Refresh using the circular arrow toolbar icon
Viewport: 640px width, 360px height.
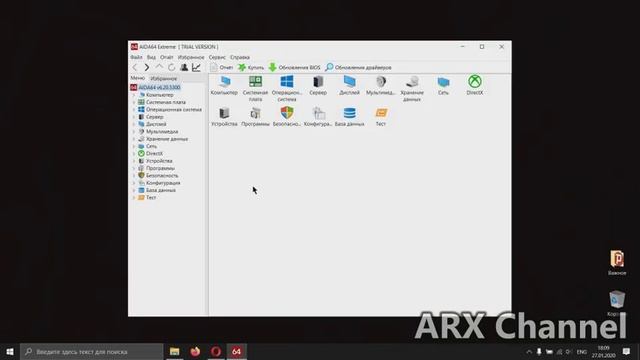pos(171,67)
